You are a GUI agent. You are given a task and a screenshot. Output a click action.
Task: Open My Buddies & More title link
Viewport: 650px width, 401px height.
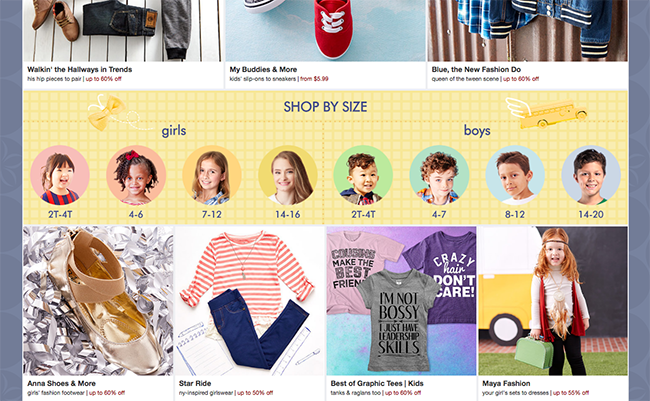[263, 69]
